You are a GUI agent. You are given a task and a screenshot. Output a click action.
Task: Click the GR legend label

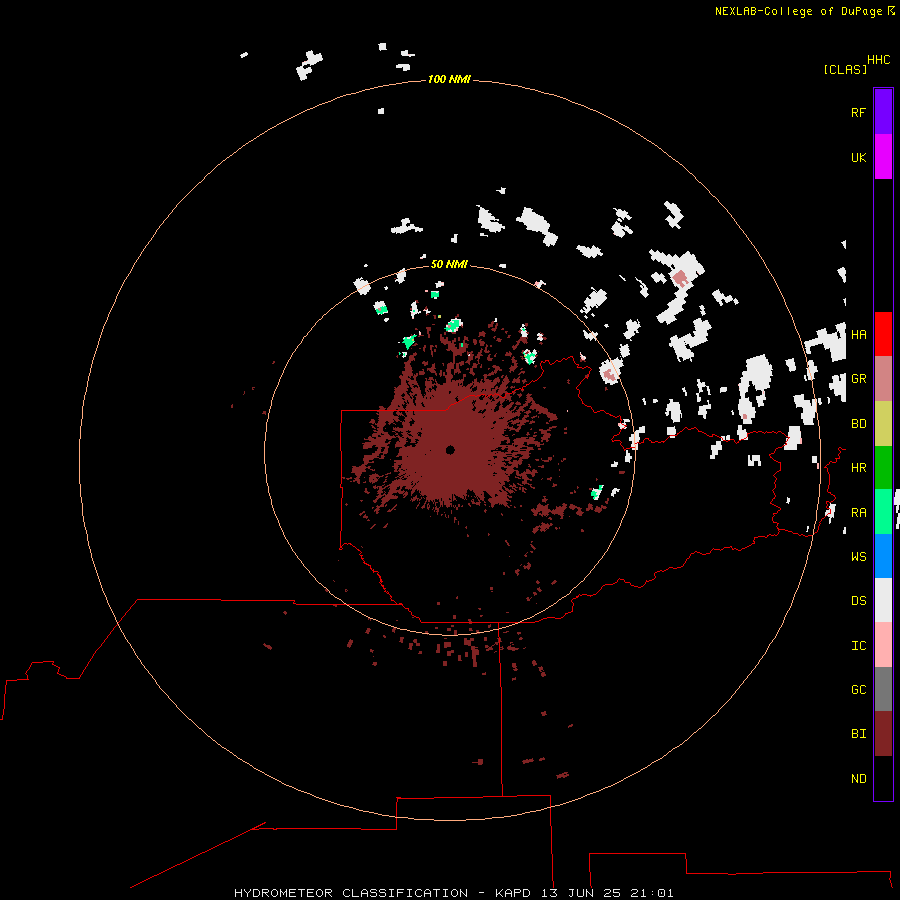coord(858,379)
